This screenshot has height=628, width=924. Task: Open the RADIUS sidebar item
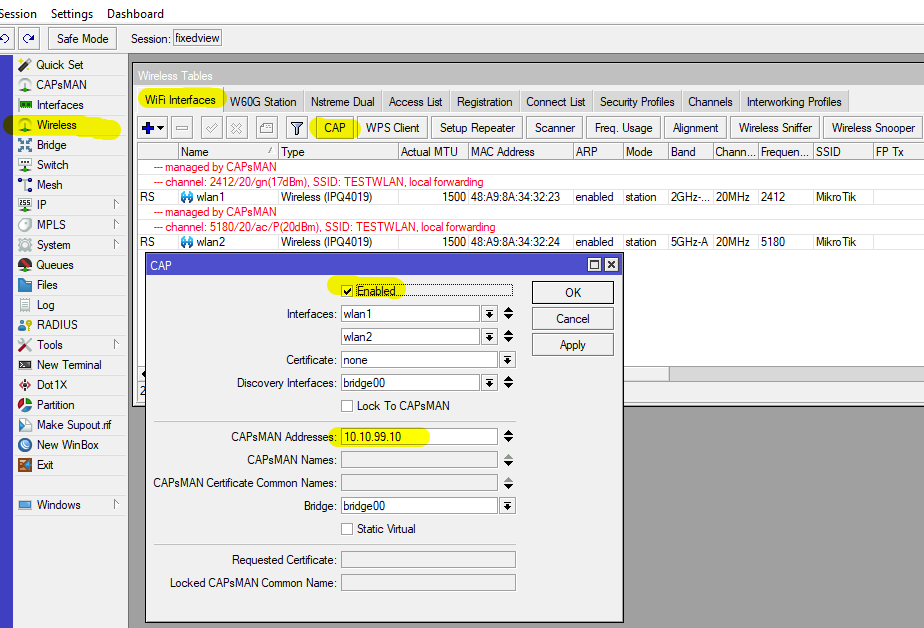[56, 325]
